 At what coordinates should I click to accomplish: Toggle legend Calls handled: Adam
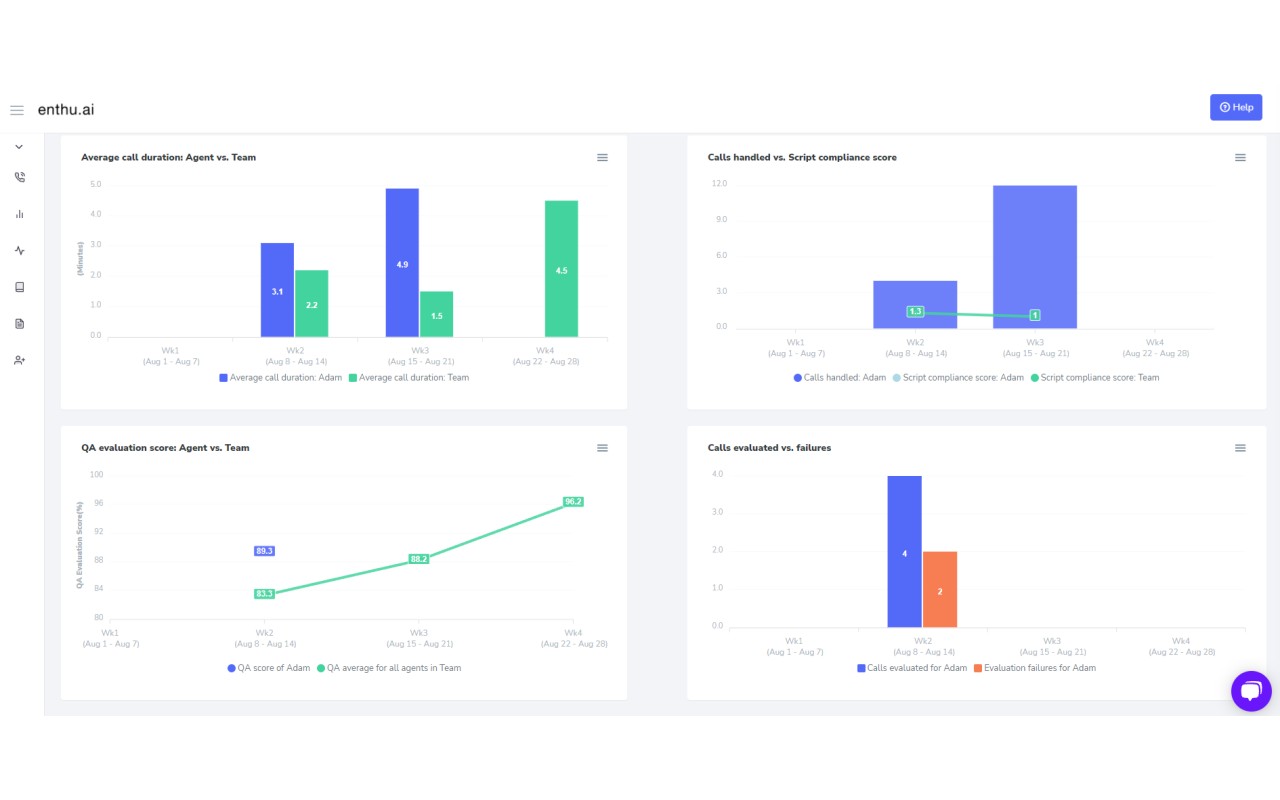[x=839, y=378]
